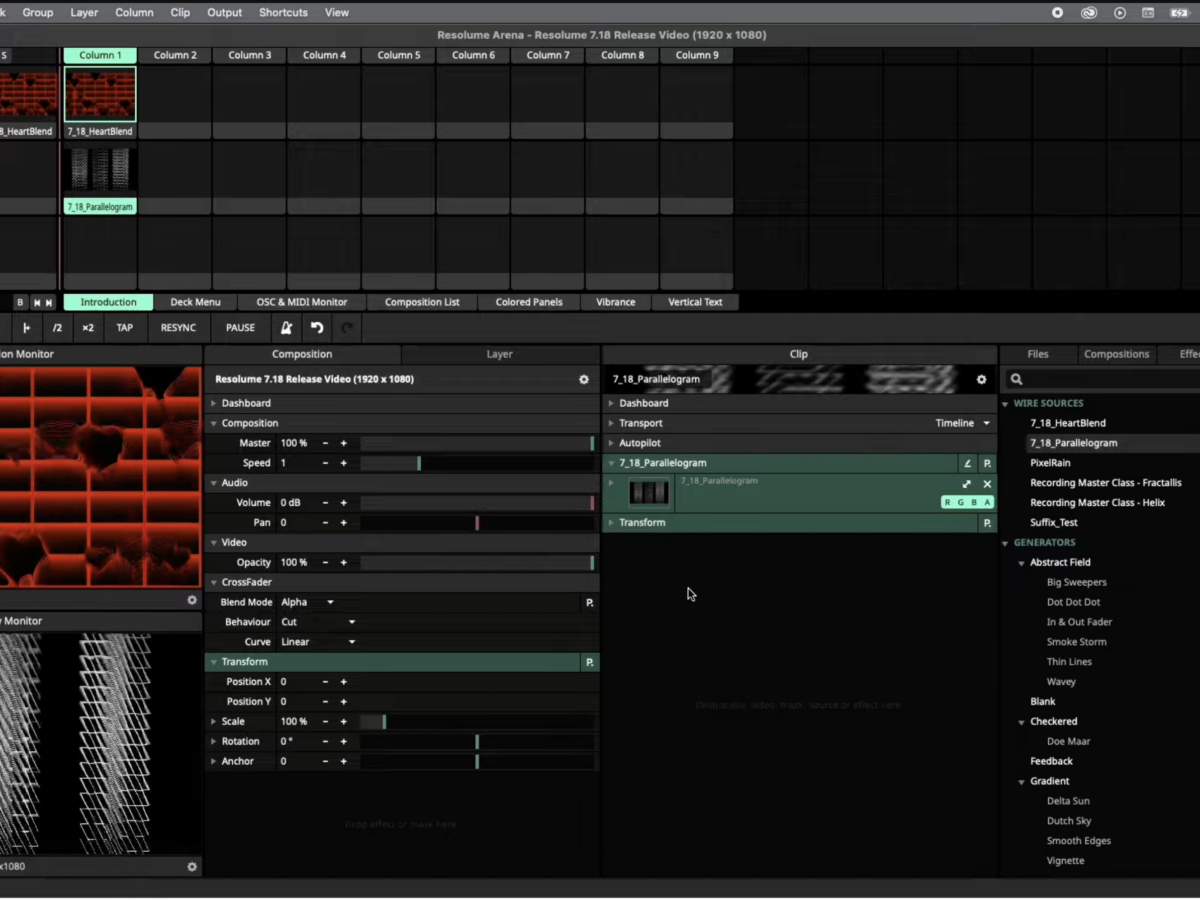Remove the 7_18_Parallelogram source with X icon

(987, 484)
